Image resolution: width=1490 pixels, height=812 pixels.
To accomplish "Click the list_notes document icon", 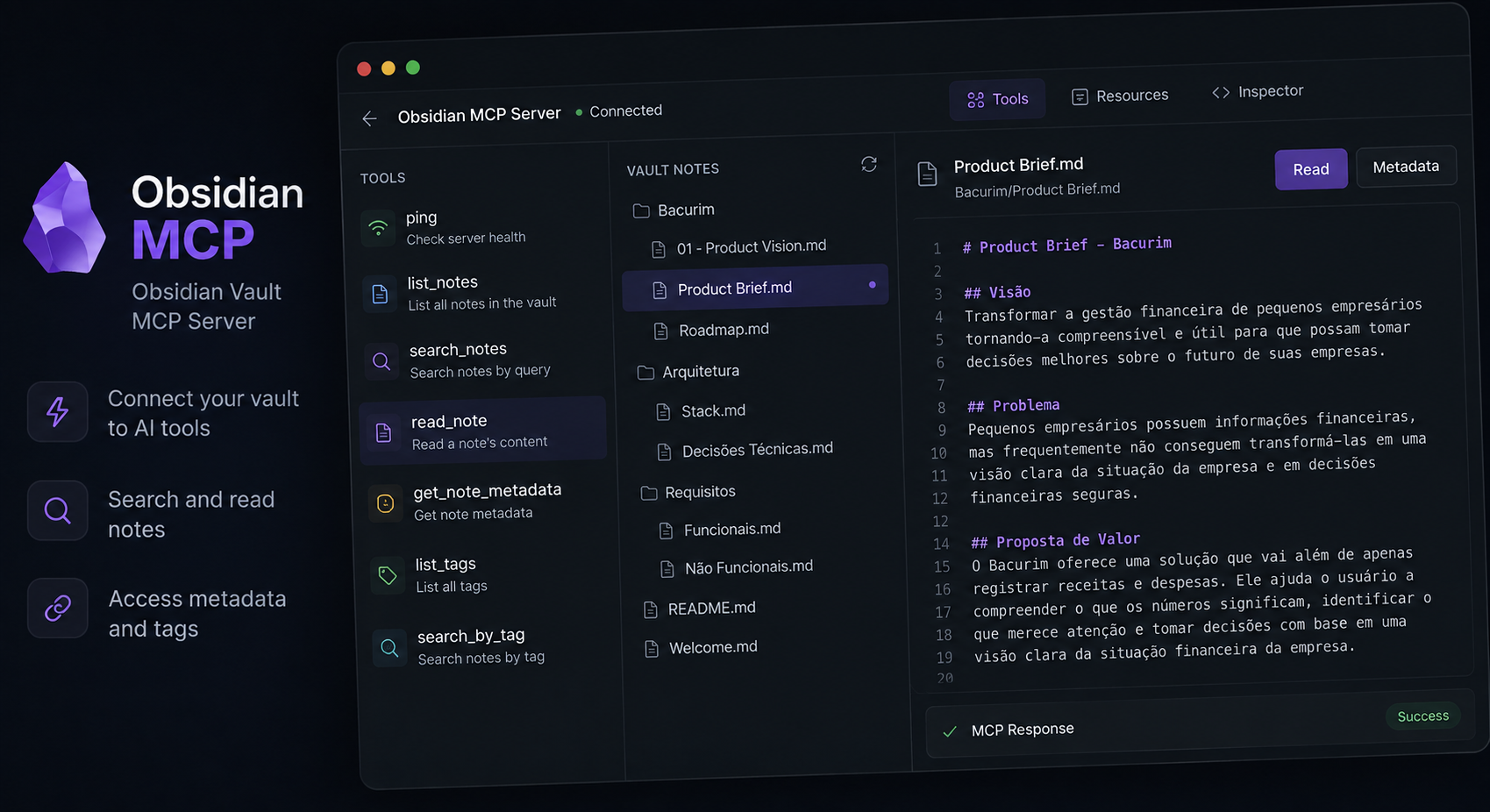I will [x=380, y=294].
